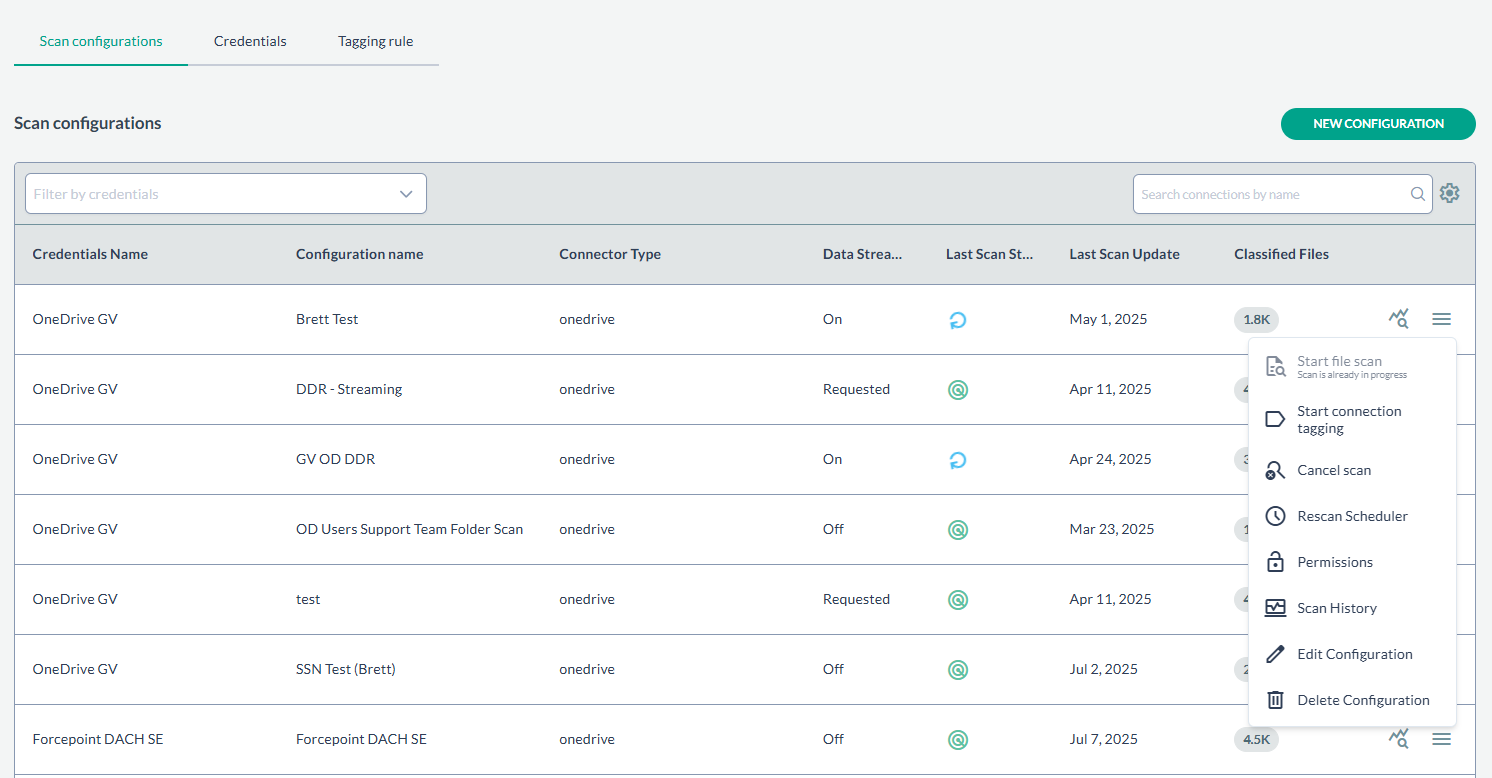1492x778 pixels.
Task: Click the search magnifier icon
Action: [x=1418, y=194]
